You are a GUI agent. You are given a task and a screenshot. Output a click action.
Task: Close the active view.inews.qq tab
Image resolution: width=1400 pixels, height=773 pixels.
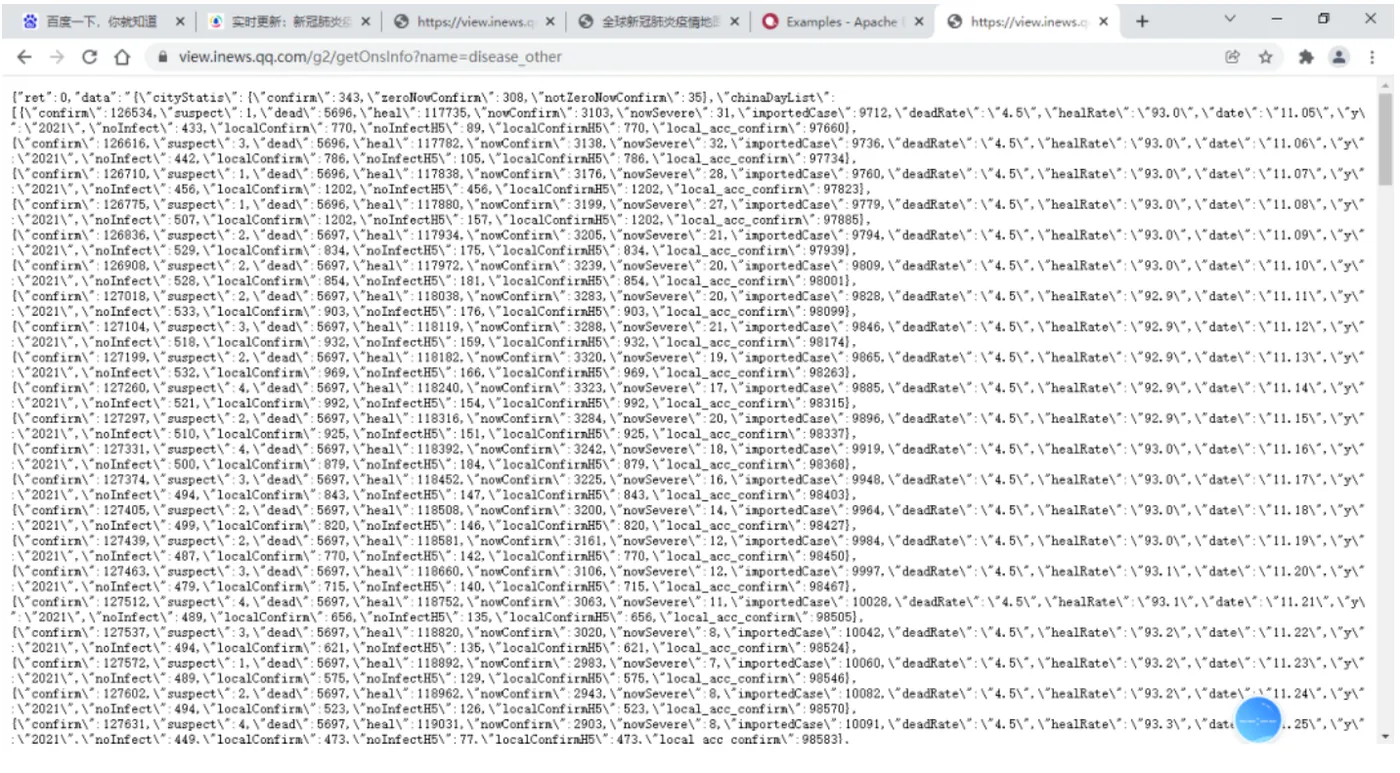(x=1104, y=21)
